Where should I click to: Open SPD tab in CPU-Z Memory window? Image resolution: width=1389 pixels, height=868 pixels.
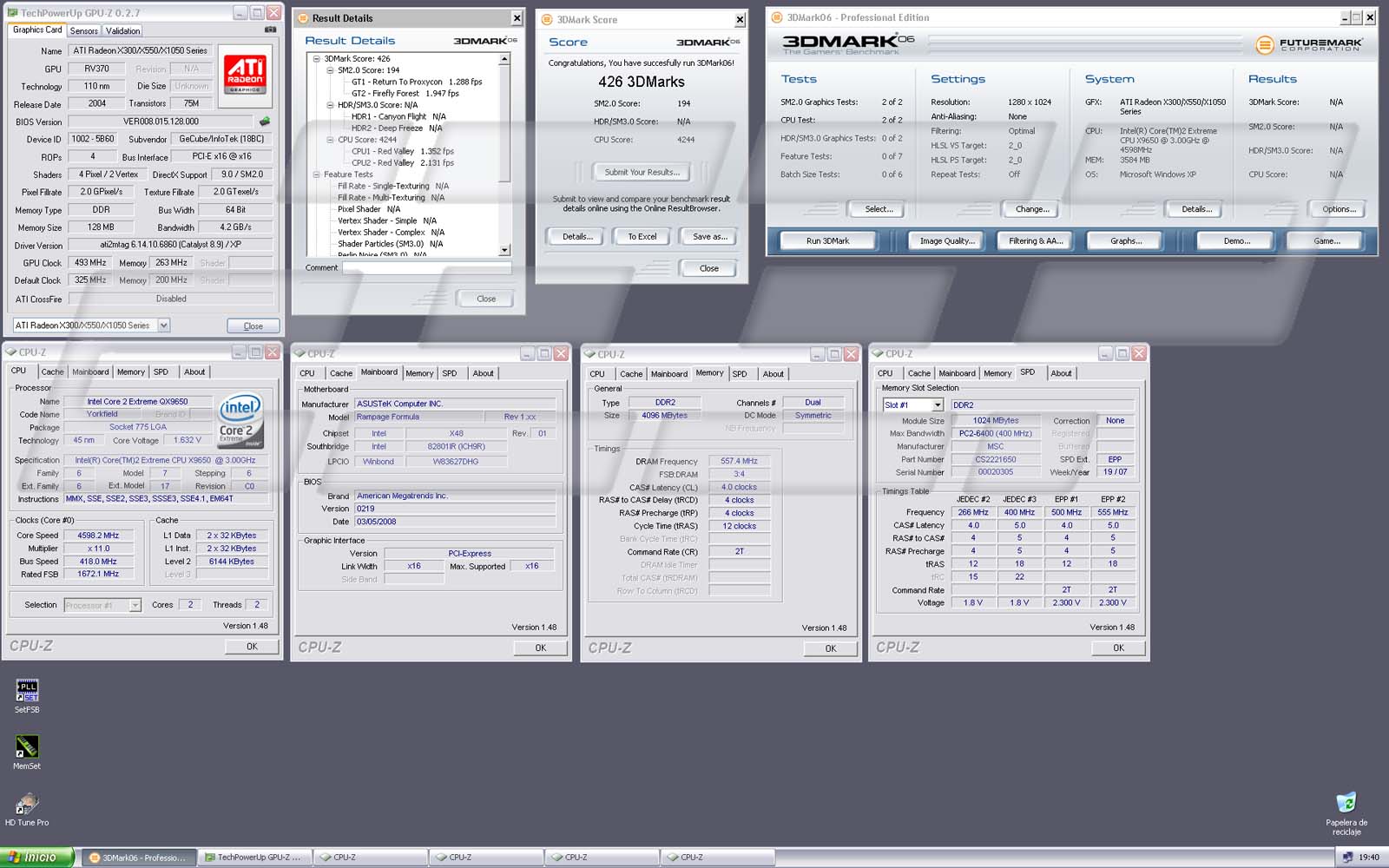point(740,374)
